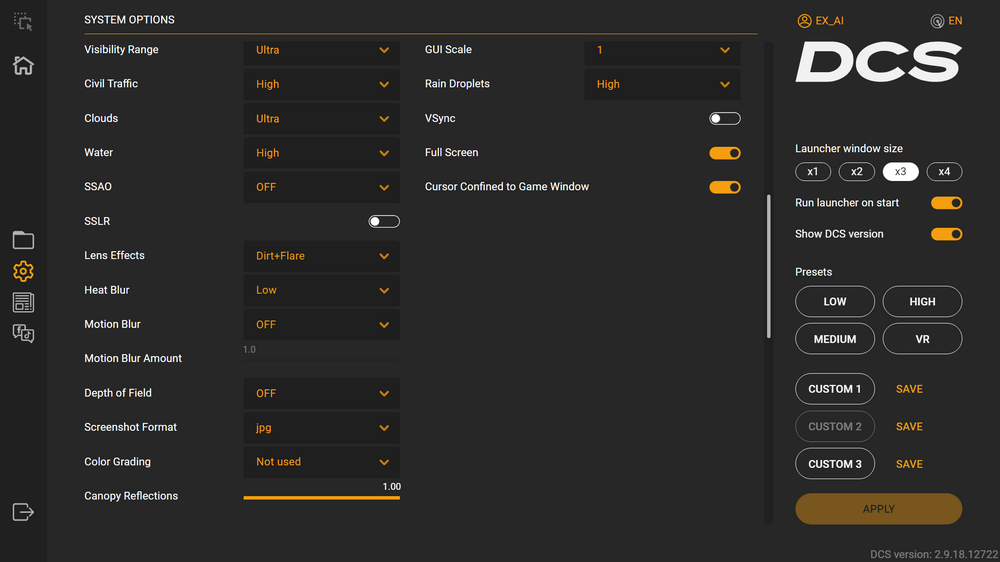This screenshot has width=1000, height=562.
Task: Click the exit icon at sidebar bottom
Action: click(x=23, y=512)
